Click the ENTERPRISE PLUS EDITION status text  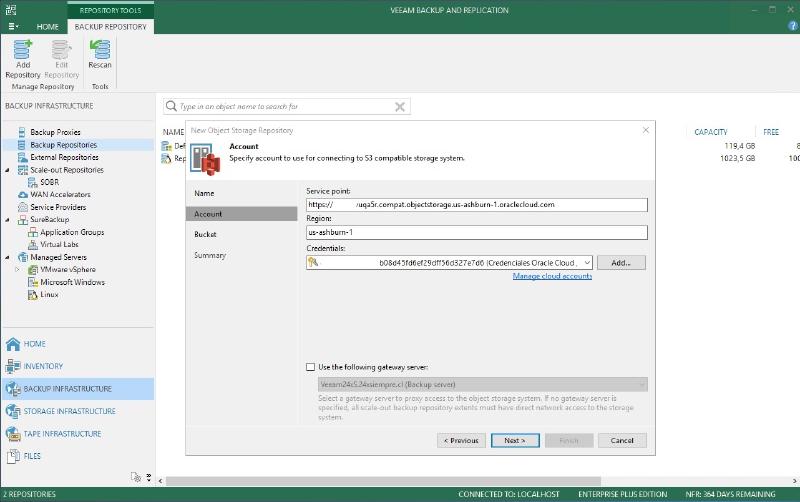click(622, 494)
